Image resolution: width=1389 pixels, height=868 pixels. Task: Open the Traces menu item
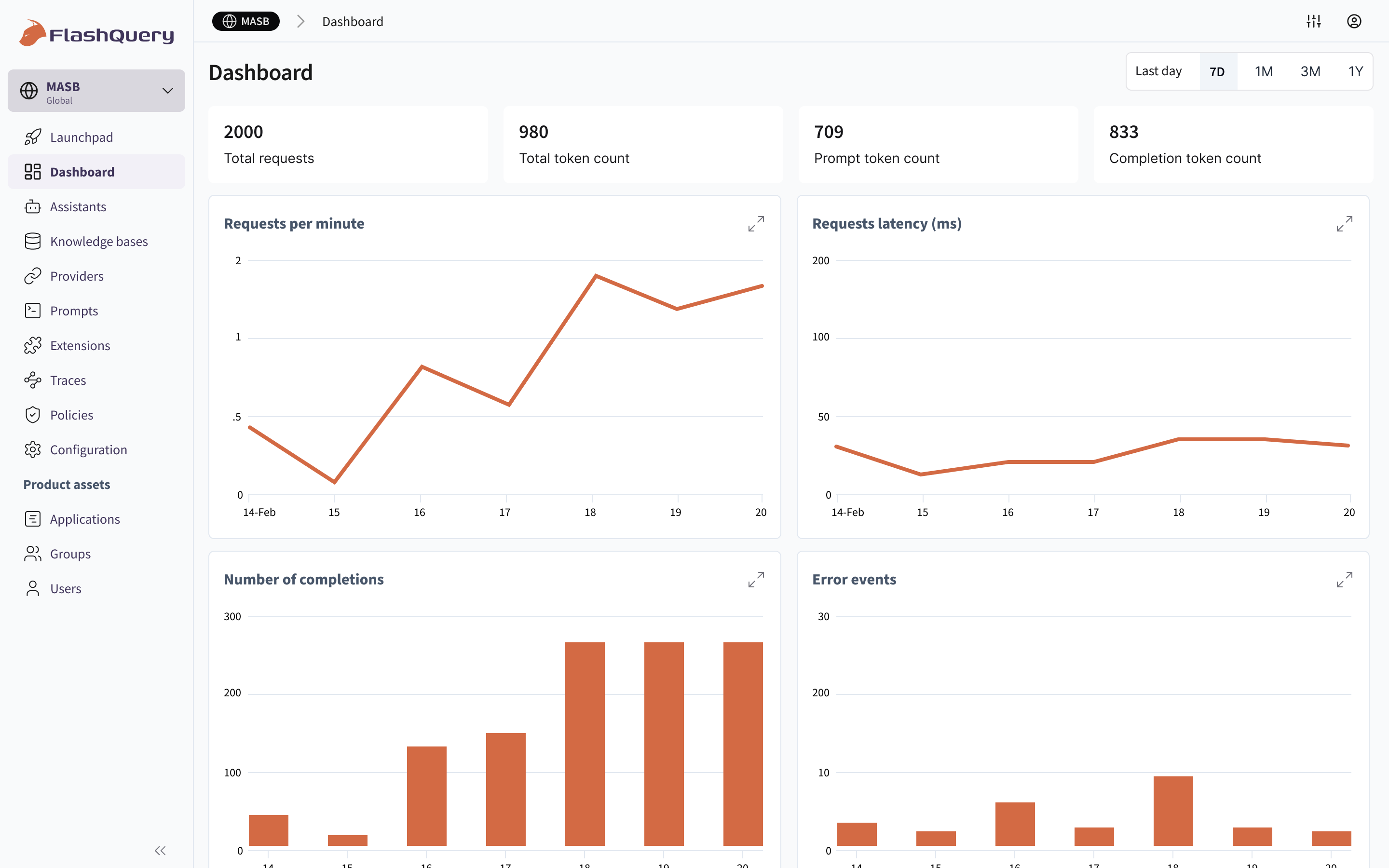click(x=68, y=380)
